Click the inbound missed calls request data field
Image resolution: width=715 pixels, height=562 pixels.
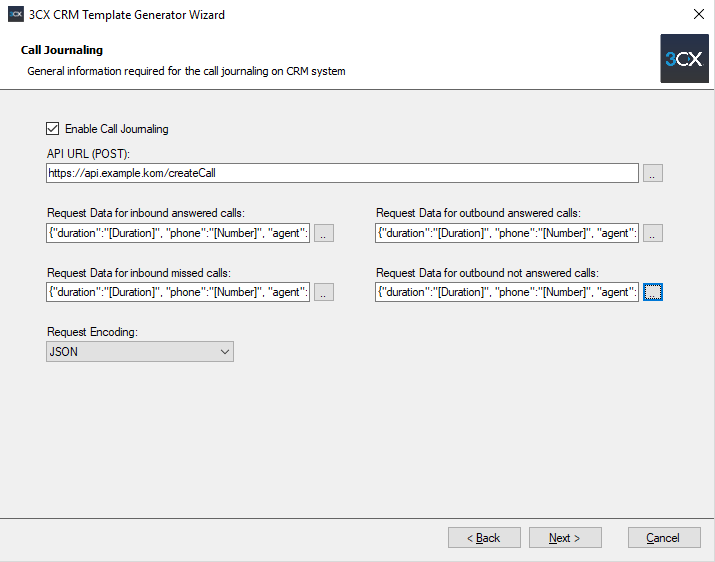(x=178, y=292)
